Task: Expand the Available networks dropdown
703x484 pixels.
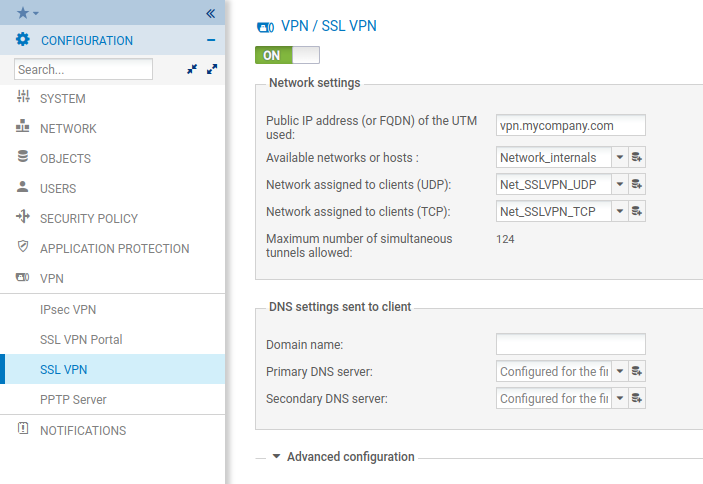Action: point(619,157)
